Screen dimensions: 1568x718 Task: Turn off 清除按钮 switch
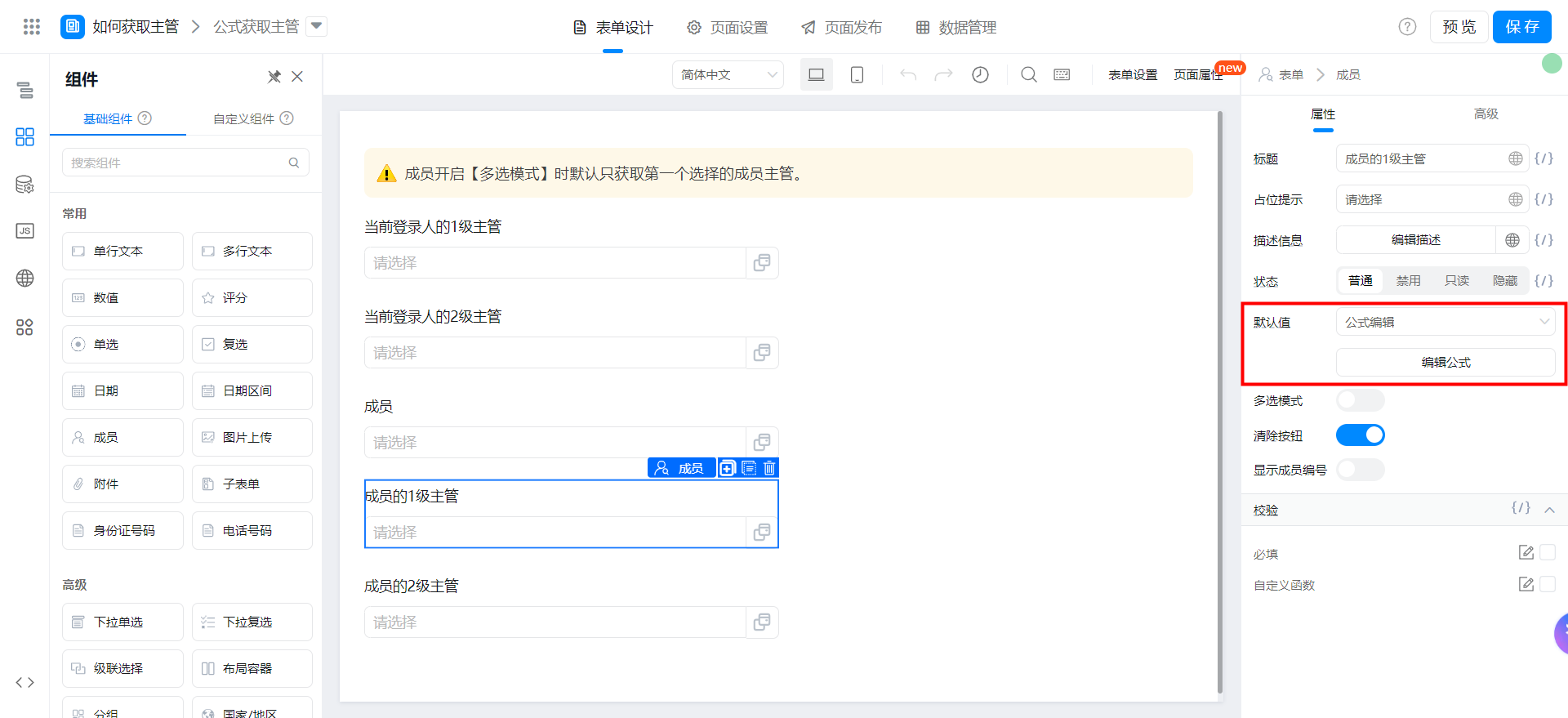pyautogui.click(x=1361, y=435)
